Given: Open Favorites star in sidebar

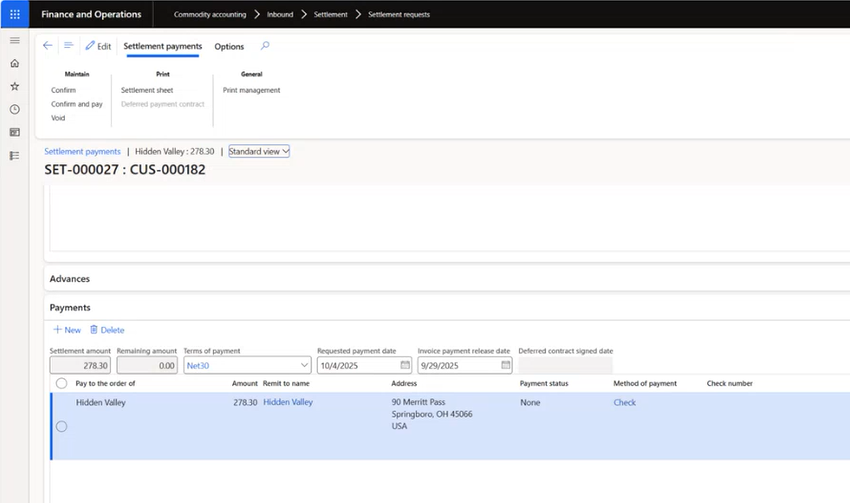Looking at the screenshot, I should [x=14, y=86].
